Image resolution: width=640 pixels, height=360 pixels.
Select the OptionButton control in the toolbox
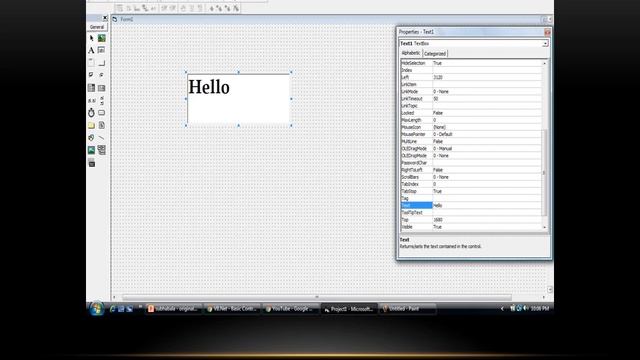[102, 75]
